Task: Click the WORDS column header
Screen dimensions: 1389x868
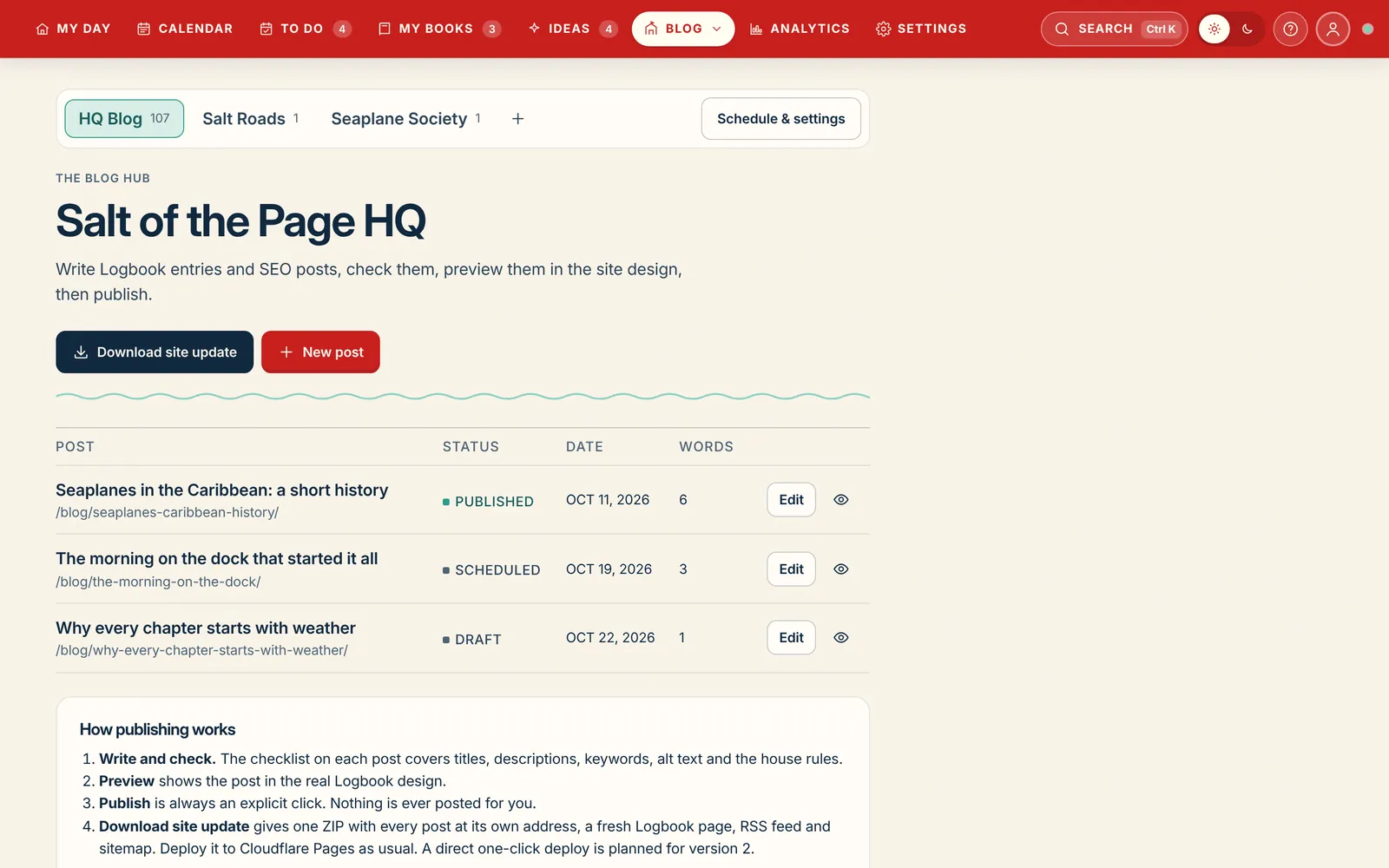Action: [706, 447]
